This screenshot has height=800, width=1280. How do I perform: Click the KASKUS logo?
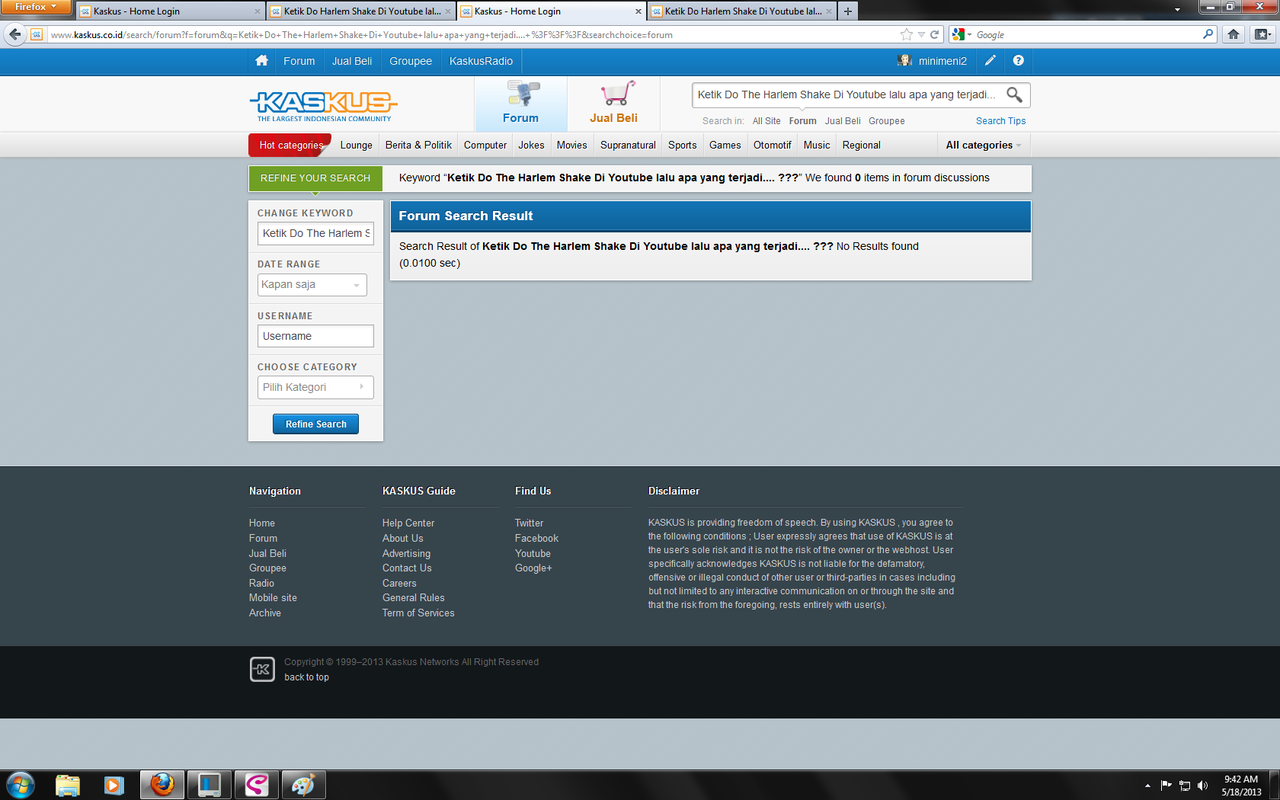(x=323, y=105)
